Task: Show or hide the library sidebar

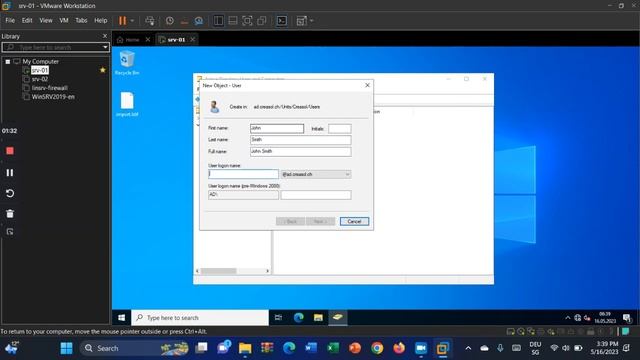Action: click(218, 20)
